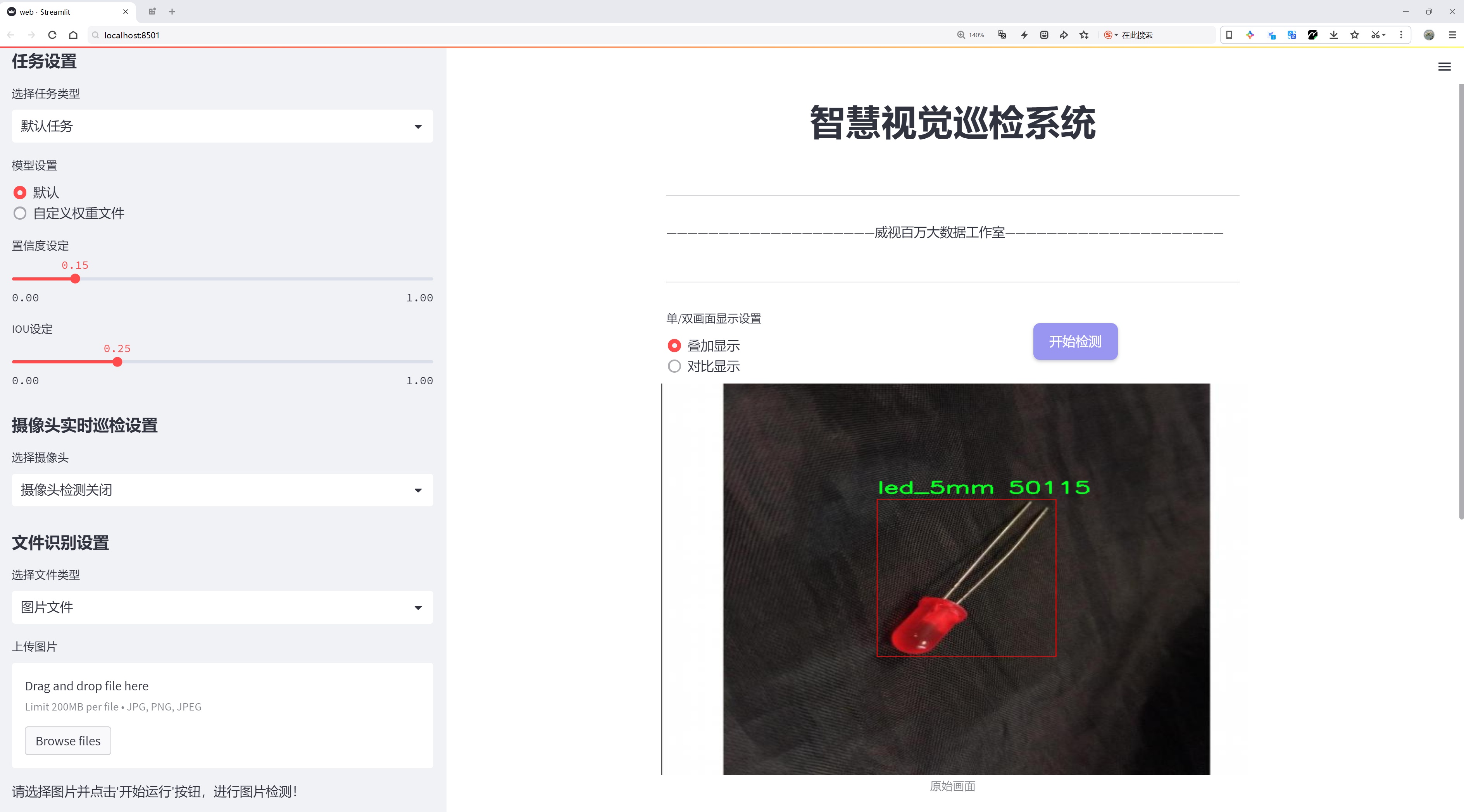Image resolution: width=1464 pixels, height=812 pixels.
Task: Click the black green-check extension icon
Action: coord(1313,34)
